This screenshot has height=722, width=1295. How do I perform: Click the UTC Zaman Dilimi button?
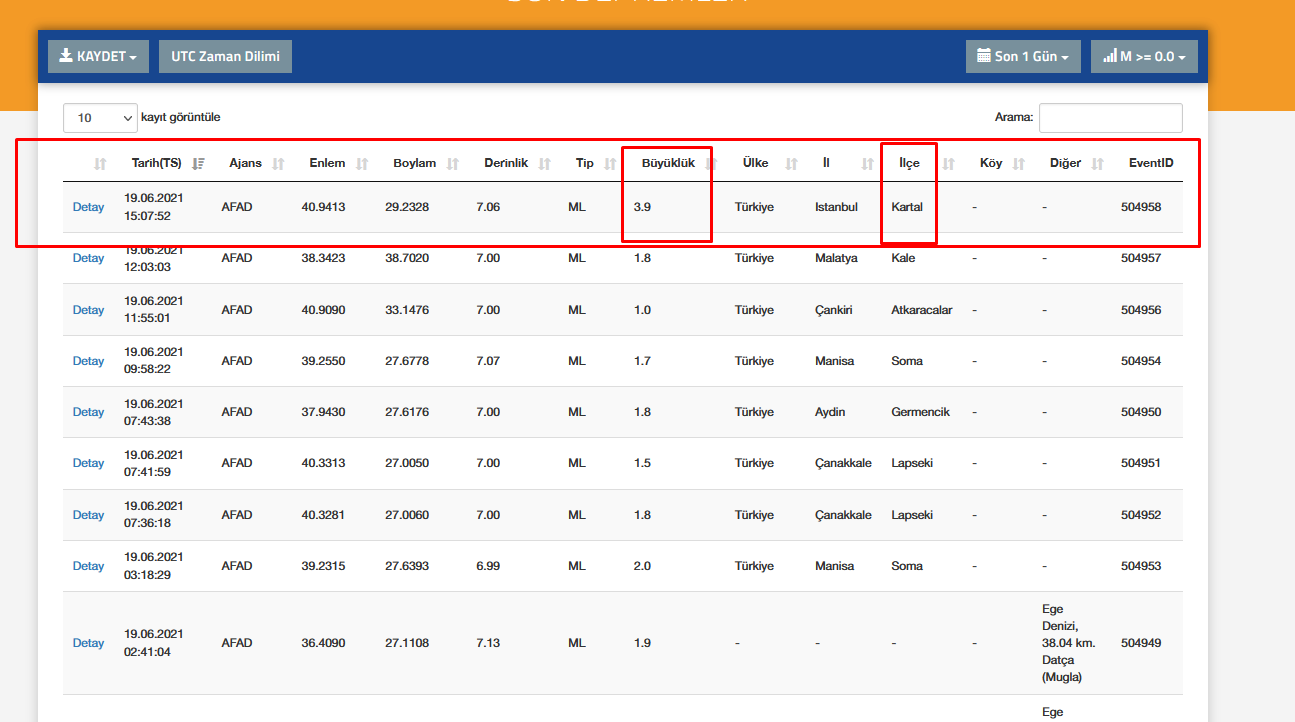click(x=225, y=57)
